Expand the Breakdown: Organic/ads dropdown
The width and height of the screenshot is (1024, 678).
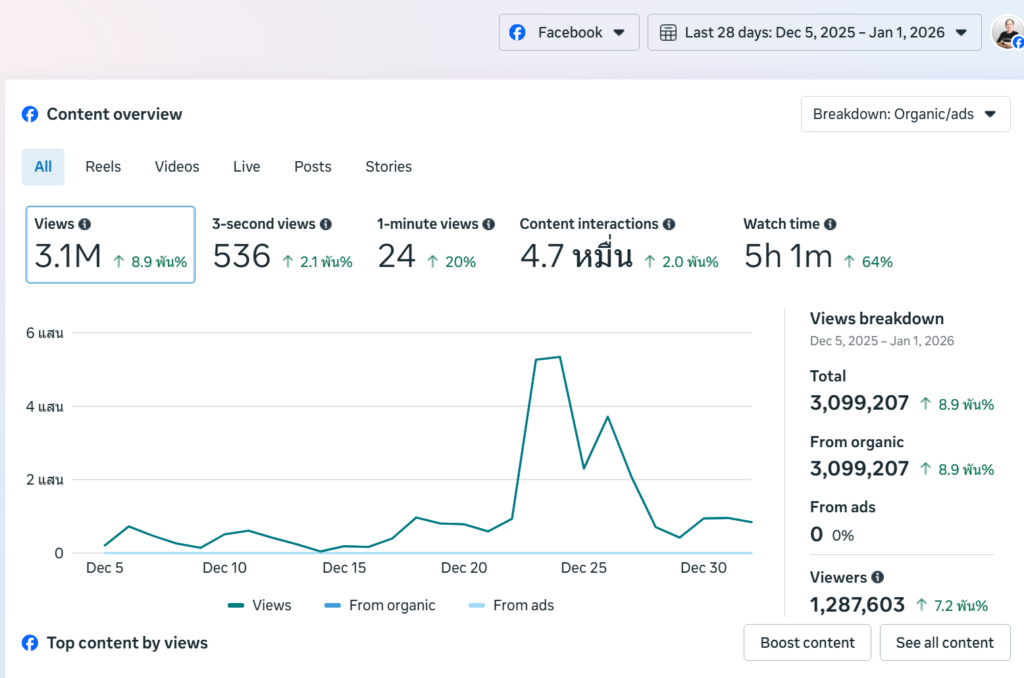click(905, 114)
